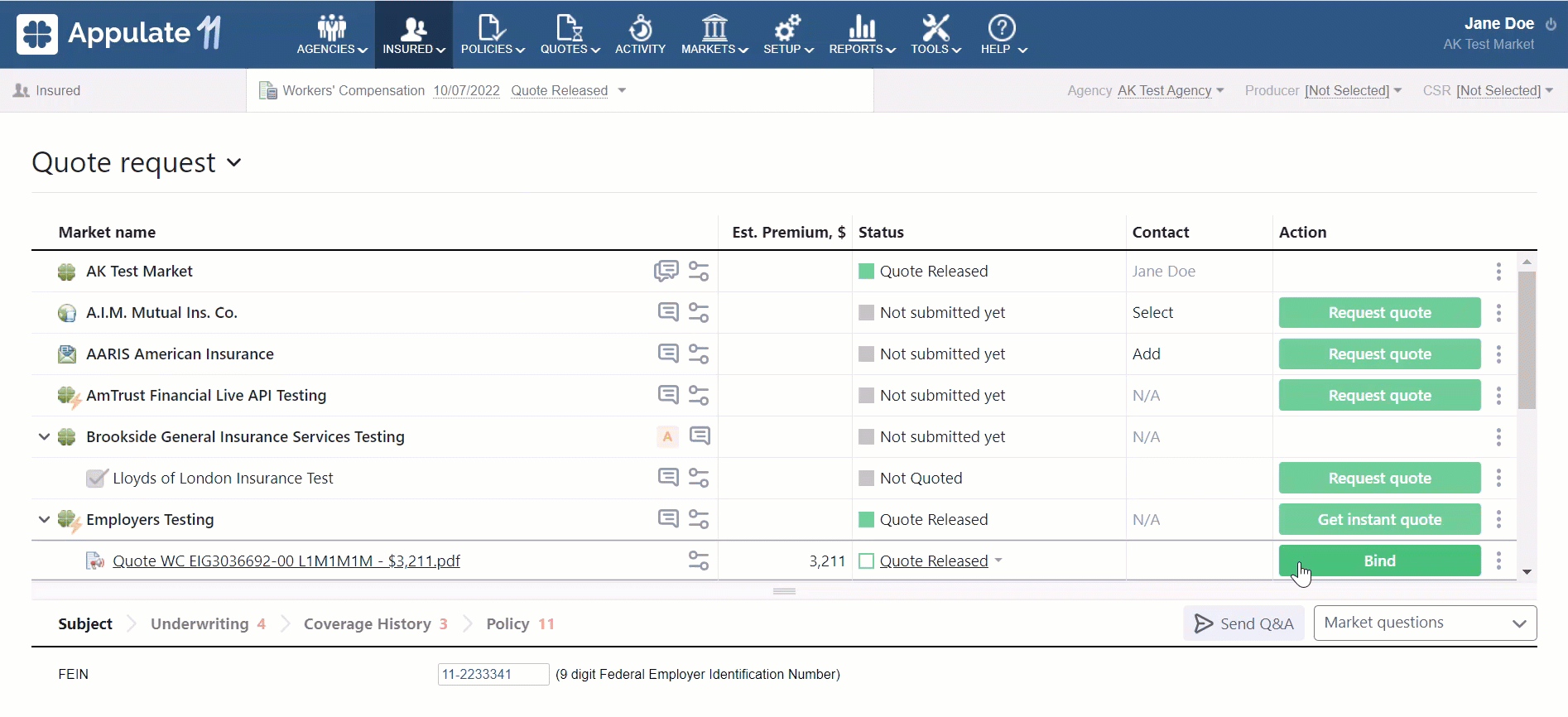Go to Activity section

tap(640, 35)
